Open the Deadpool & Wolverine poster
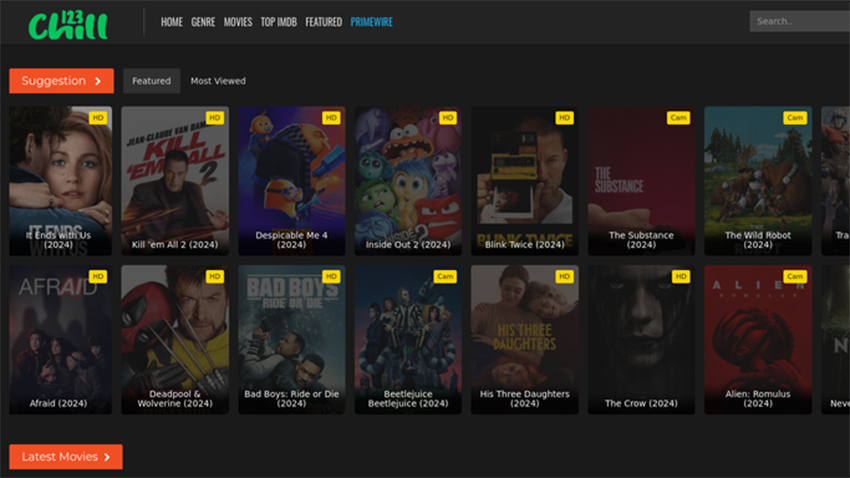 click(175, 339)
